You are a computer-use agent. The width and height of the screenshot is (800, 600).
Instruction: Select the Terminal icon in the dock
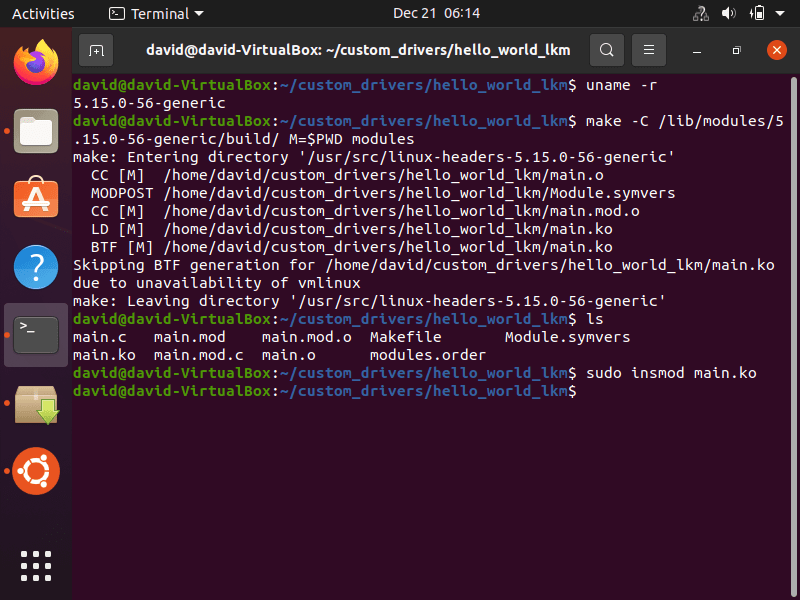tap(35, 333)
